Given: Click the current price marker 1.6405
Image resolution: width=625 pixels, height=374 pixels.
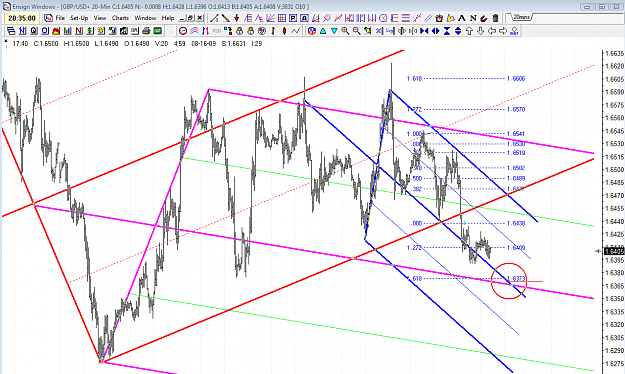Looking at the screenshot, I should coord(614,251).
